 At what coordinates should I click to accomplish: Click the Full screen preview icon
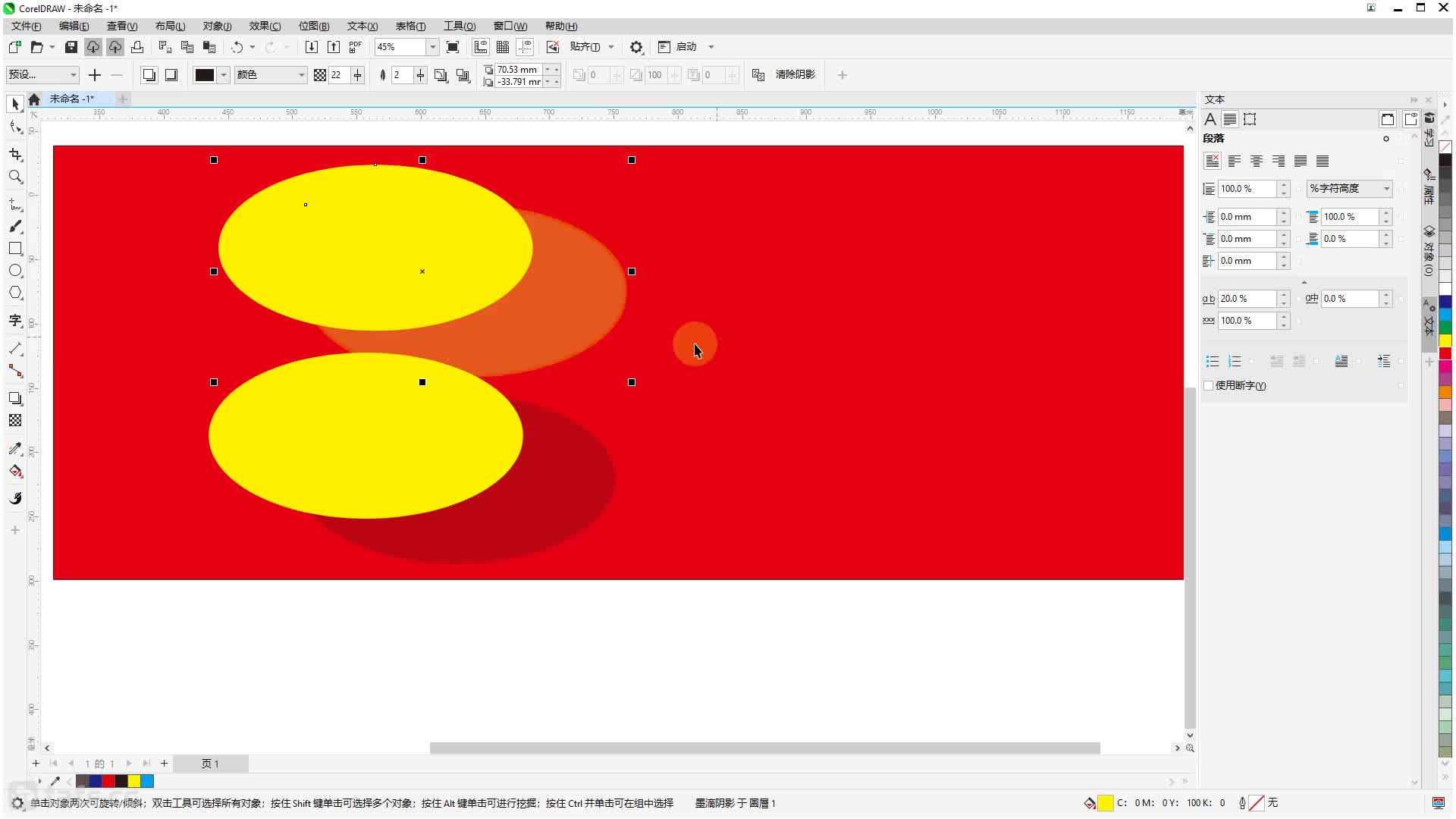[453, 47]
